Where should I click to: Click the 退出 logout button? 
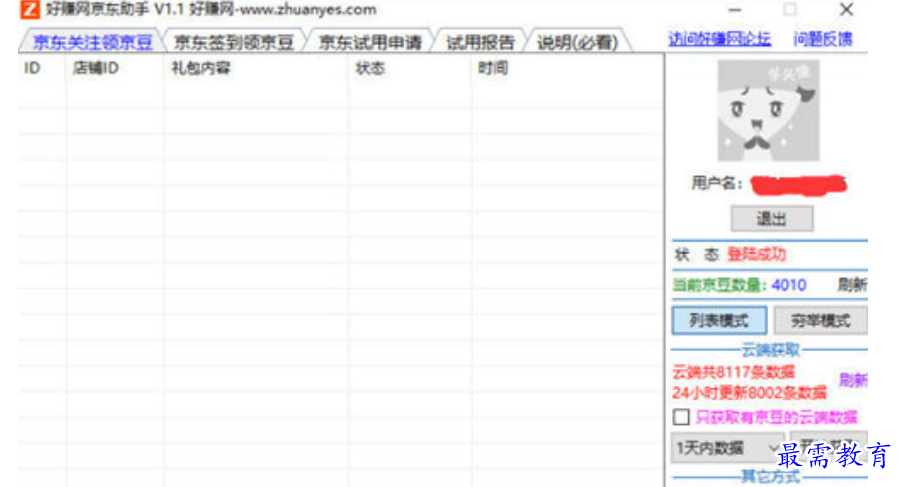pos(771,219)
